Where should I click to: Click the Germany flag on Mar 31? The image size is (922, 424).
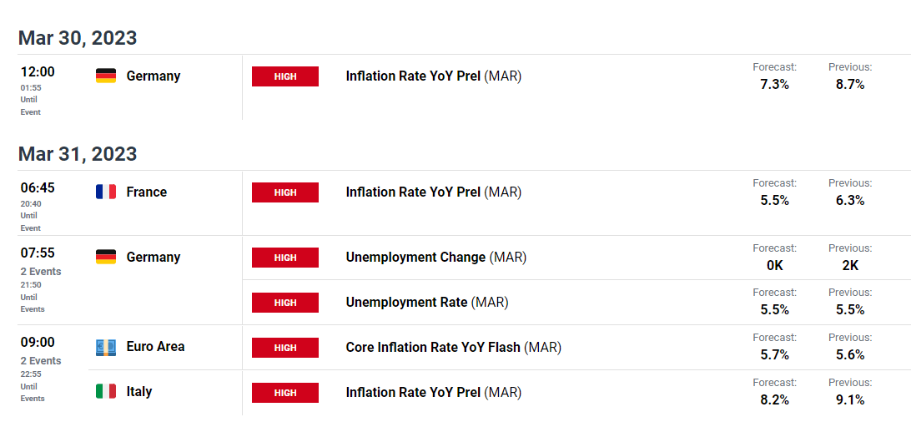[x=105, y=258]
